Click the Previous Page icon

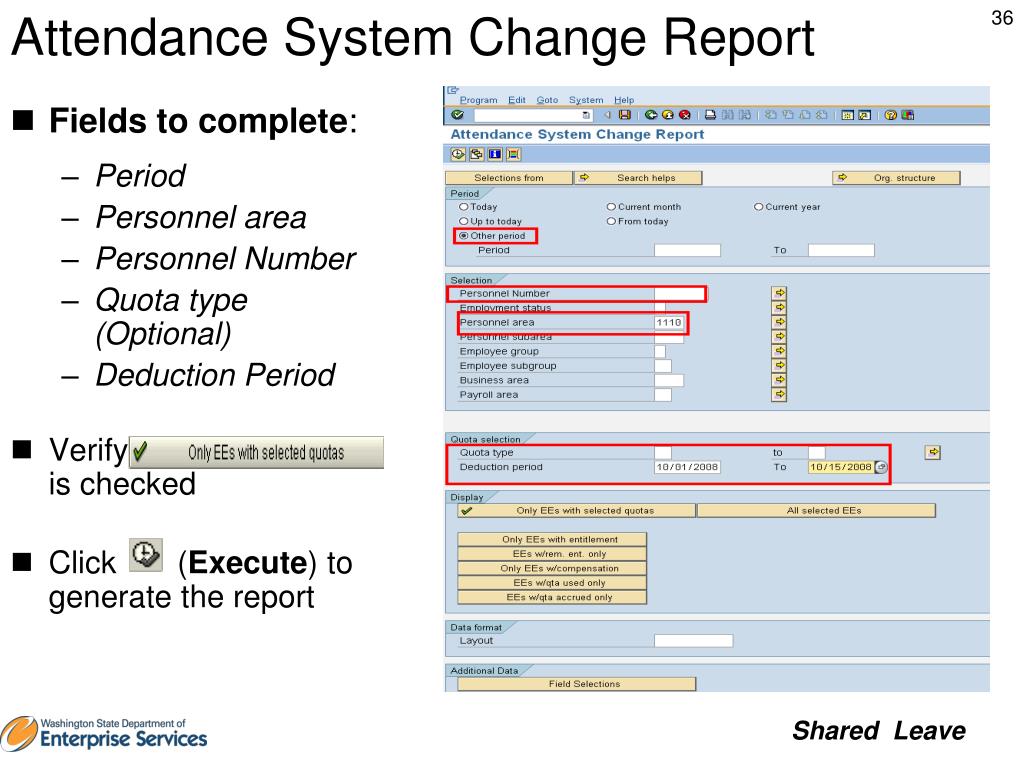pyautogui.click(x=788, y=115)
